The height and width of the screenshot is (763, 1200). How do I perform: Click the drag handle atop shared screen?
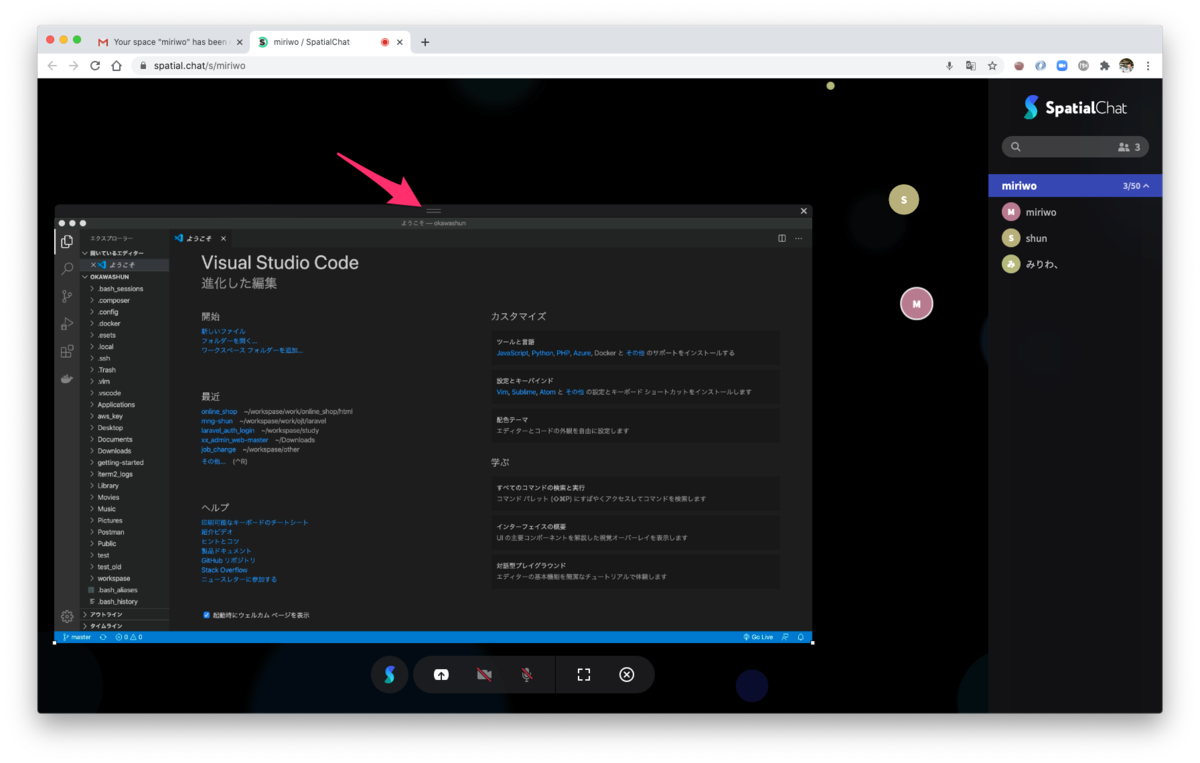coord(433,211)
